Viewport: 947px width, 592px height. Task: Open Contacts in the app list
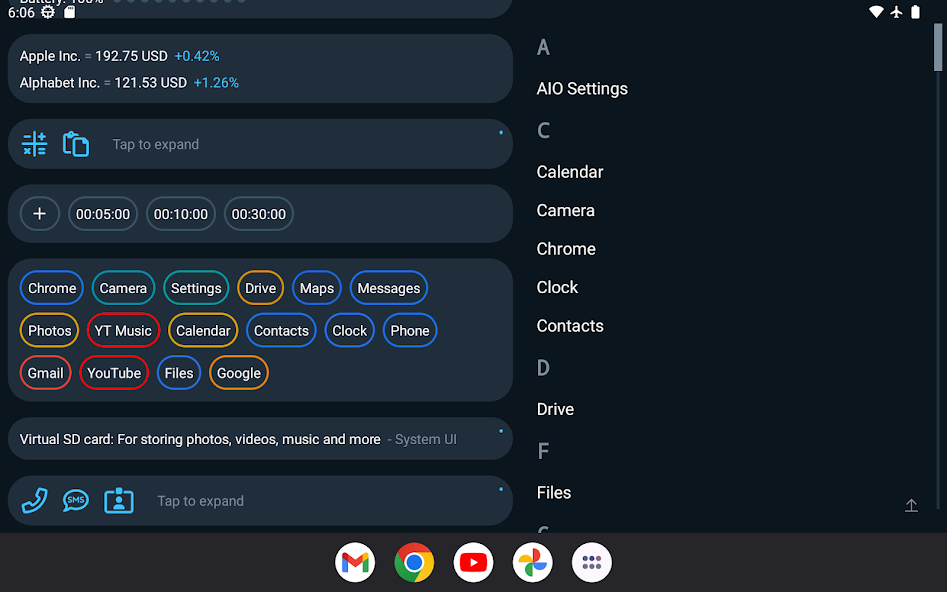click(x=570, y=326)
